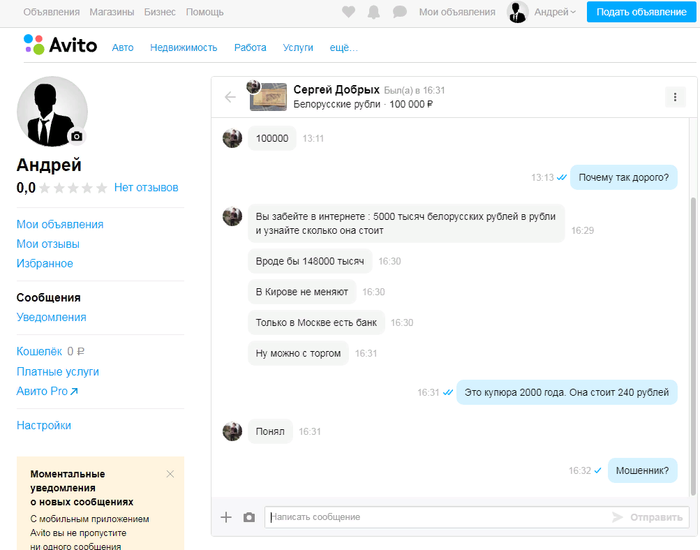The width and height of the screenshot is (700, 550).
Task: Open the Недвижимость category
Action: pos(184,48)
